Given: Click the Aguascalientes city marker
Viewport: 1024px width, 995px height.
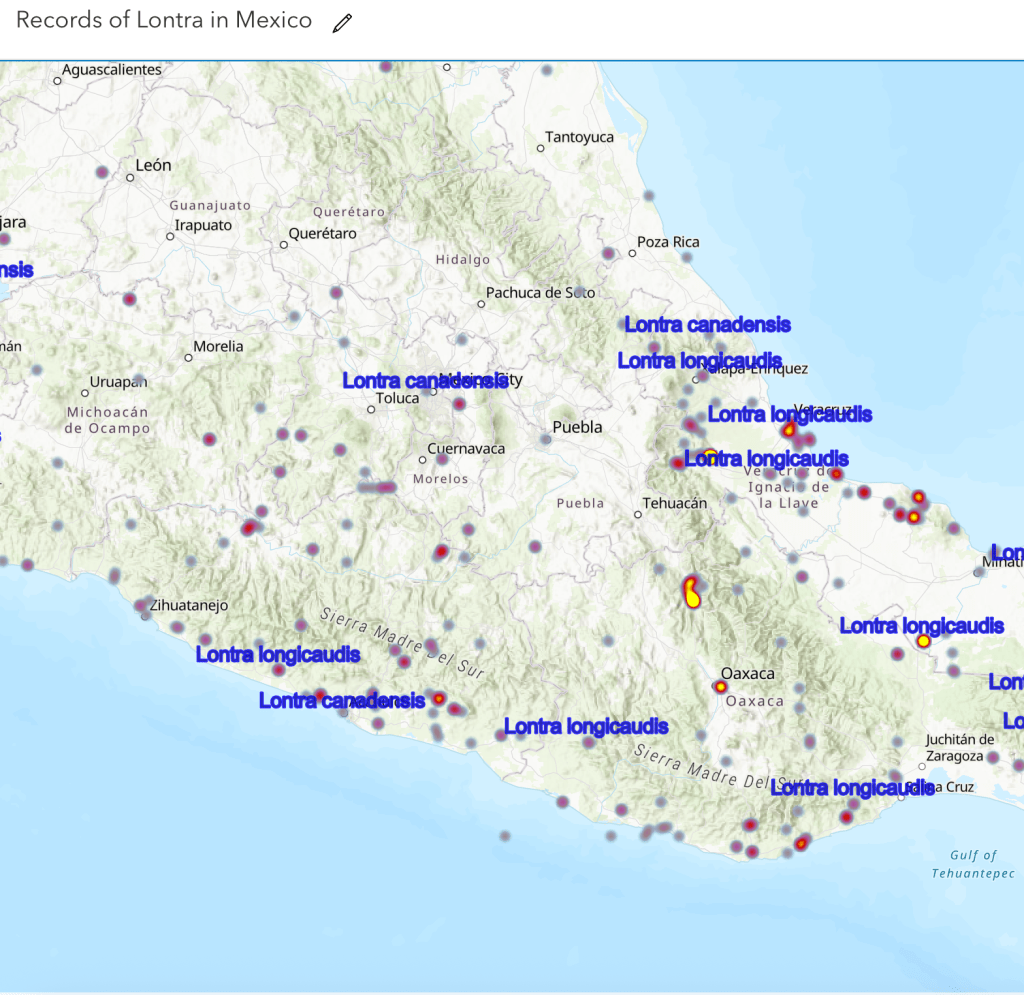Looking at the screenshot, I should [x=57, y=82].
